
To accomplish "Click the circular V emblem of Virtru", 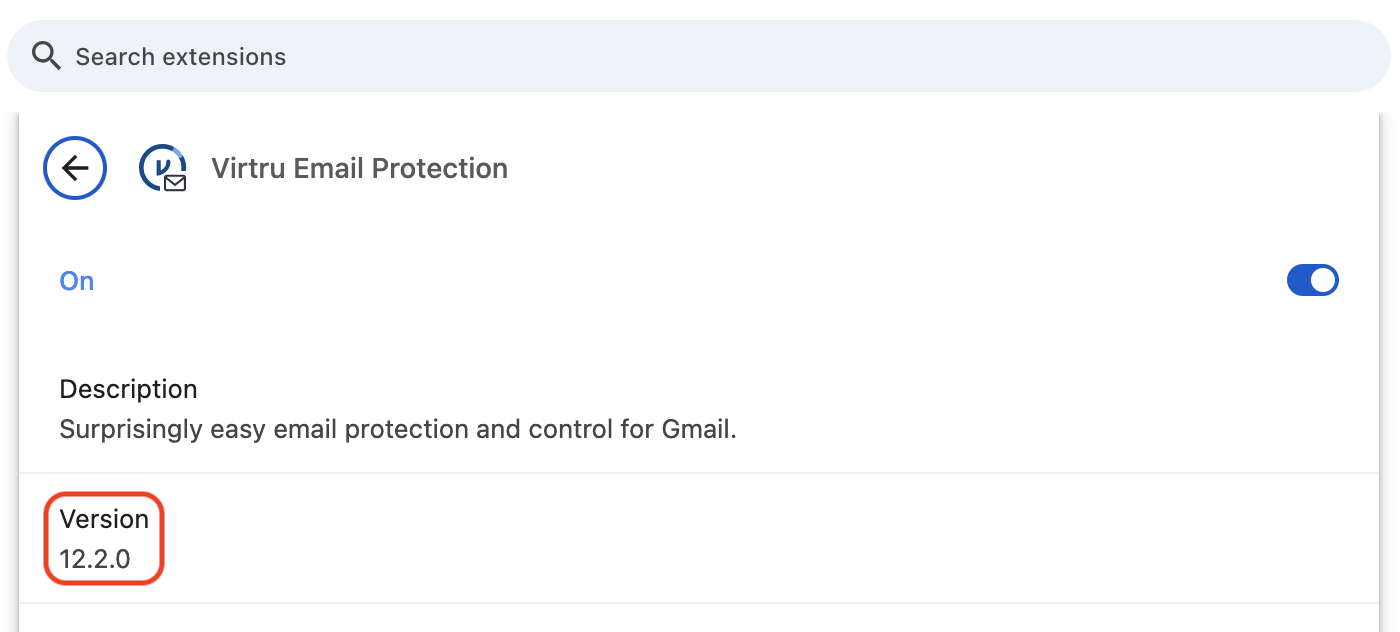I will [160, 165].
